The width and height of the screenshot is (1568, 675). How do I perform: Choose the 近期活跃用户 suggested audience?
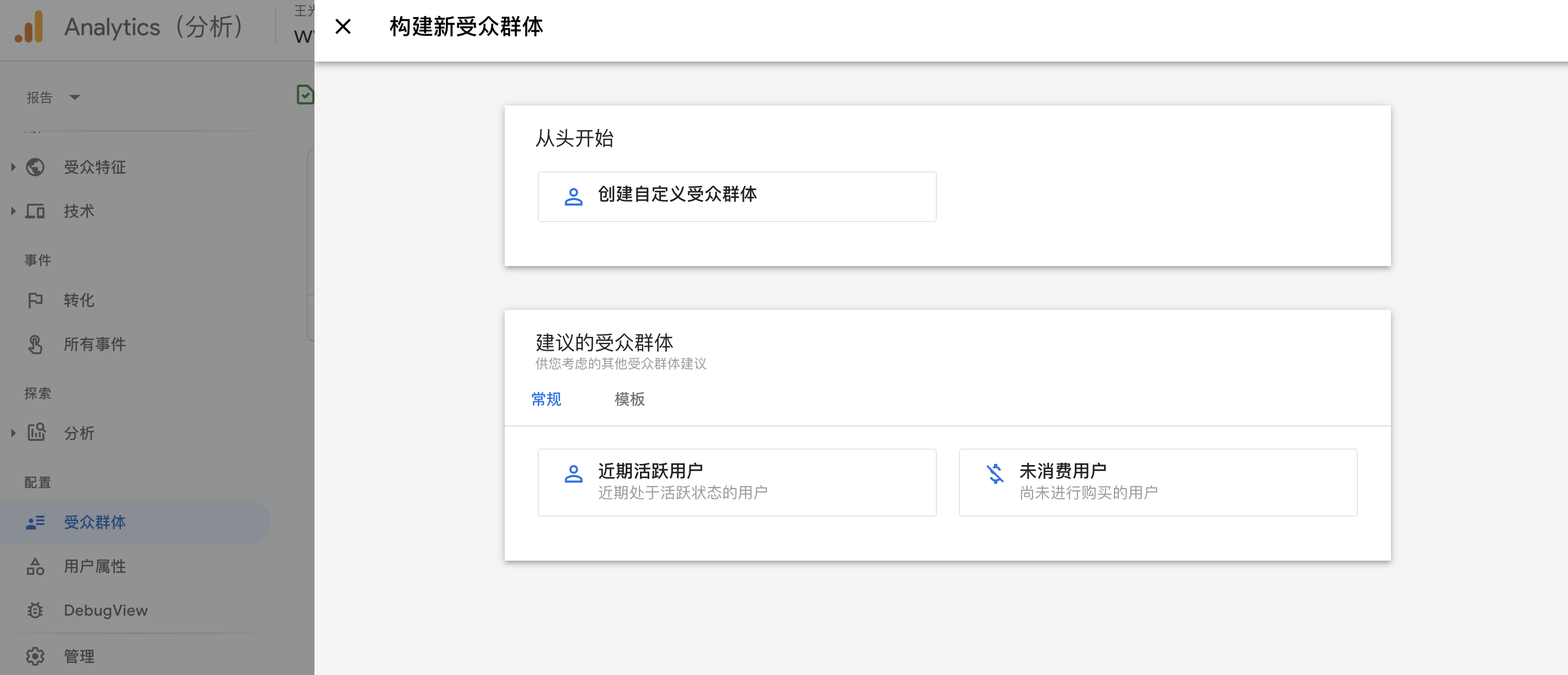point(737,483)
